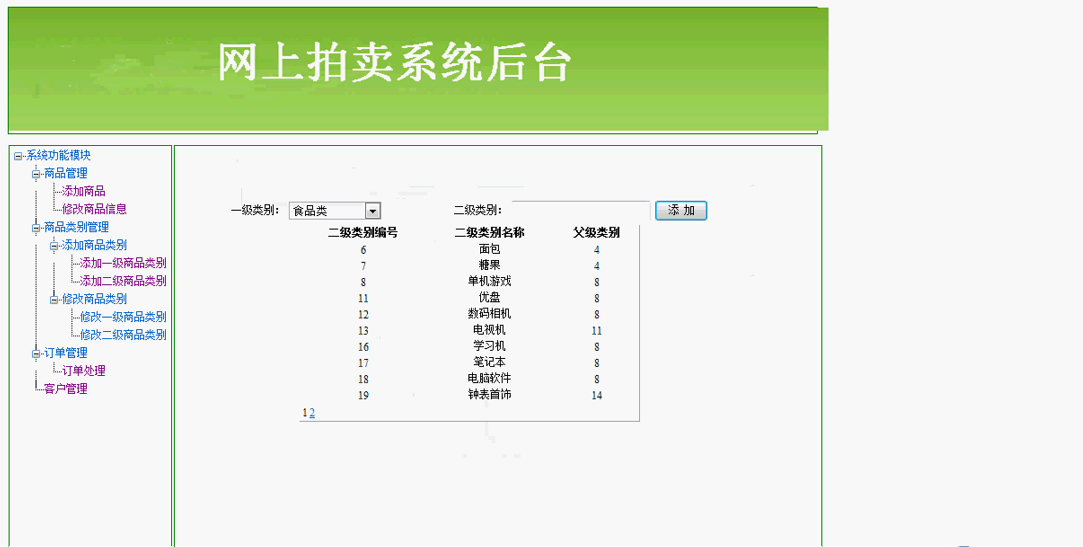Go to 添加商品 page
Viewport: 1083px width, 547px height.
[84, 191]
